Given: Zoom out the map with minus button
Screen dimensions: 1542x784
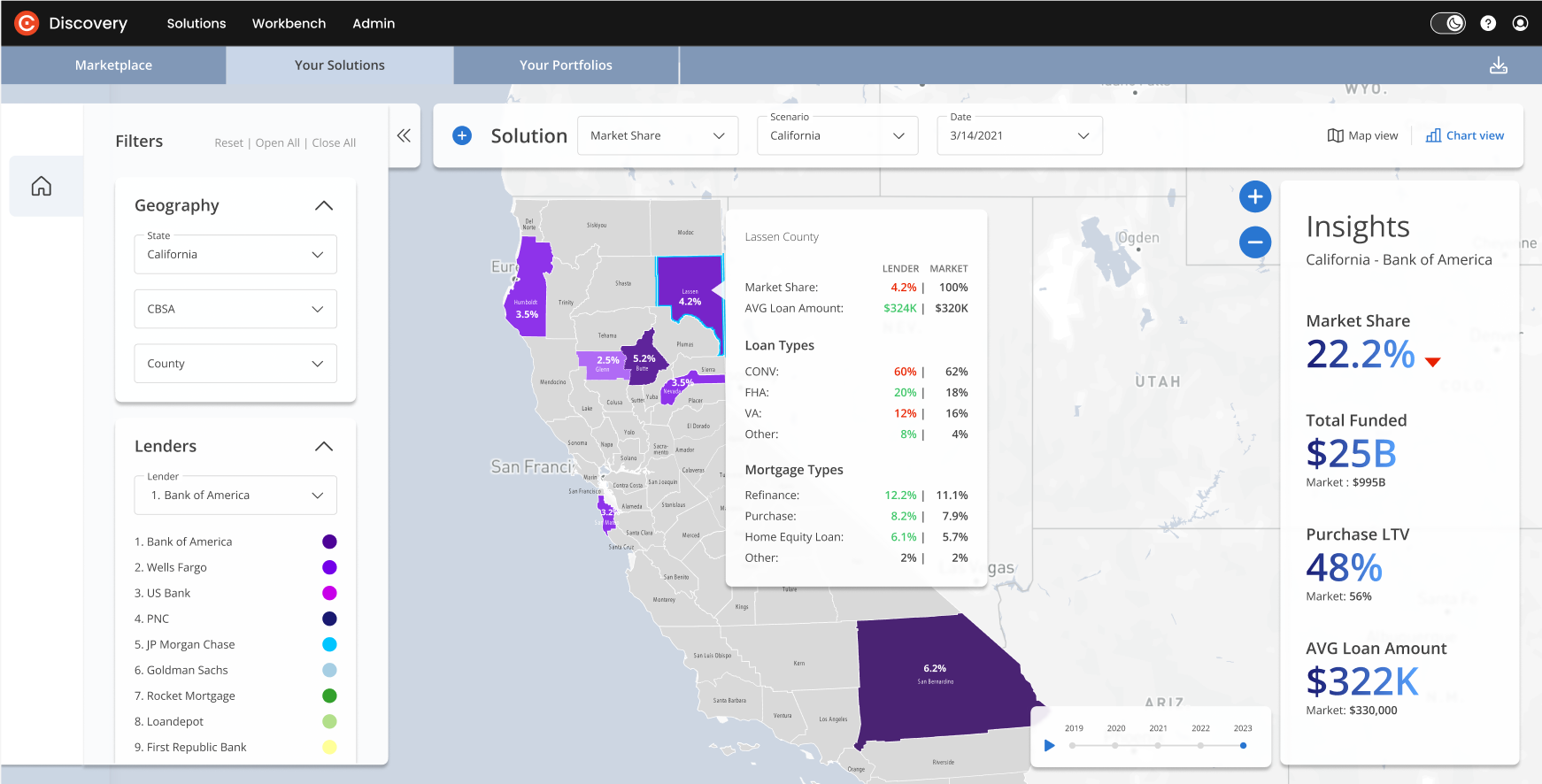Looking at the screenshot, I should pyautogui.click(x=1255, y=242).
